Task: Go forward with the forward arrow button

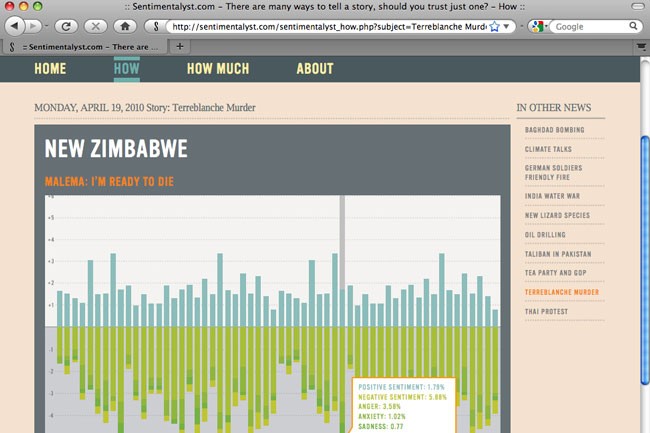Action: pos(32,27)
